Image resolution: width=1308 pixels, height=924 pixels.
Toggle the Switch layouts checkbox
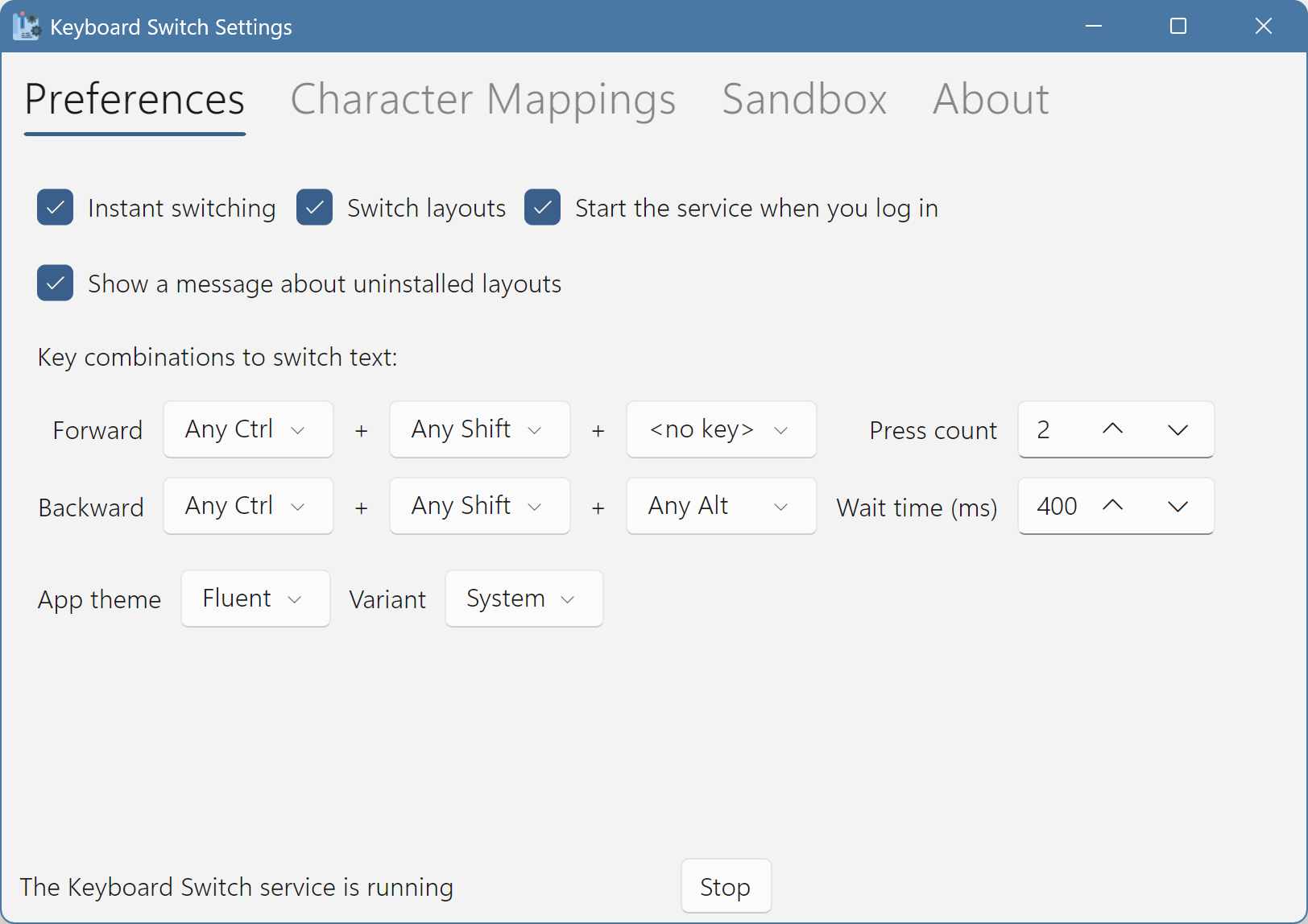pos(314,207)
